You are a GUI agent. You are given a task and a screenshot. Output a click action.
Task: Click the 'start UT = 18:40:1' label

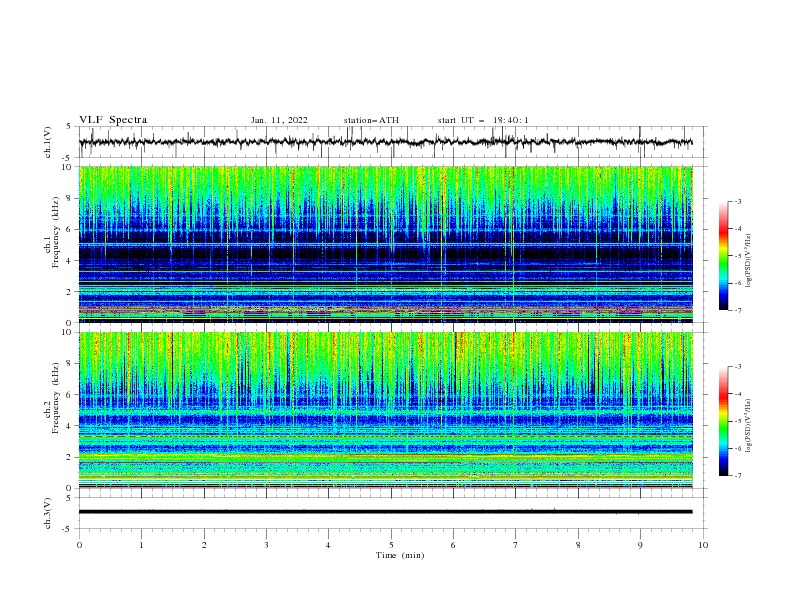pyautogui.click(x=483, y=120)
